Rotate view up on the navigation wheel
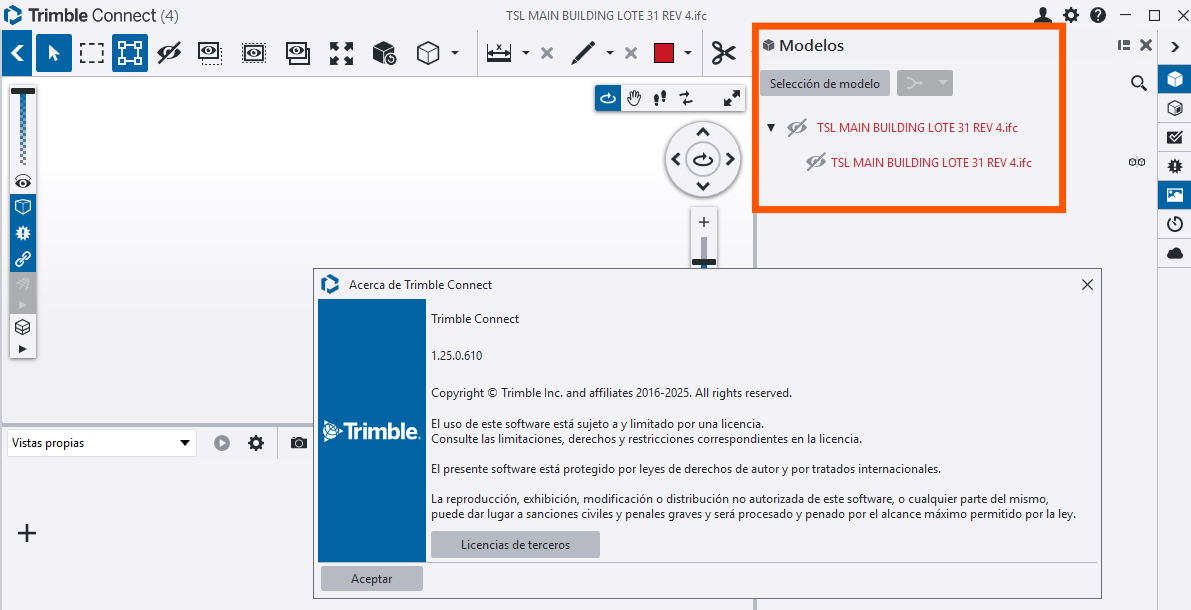1191x610 pixels. [x=703, y=133]
